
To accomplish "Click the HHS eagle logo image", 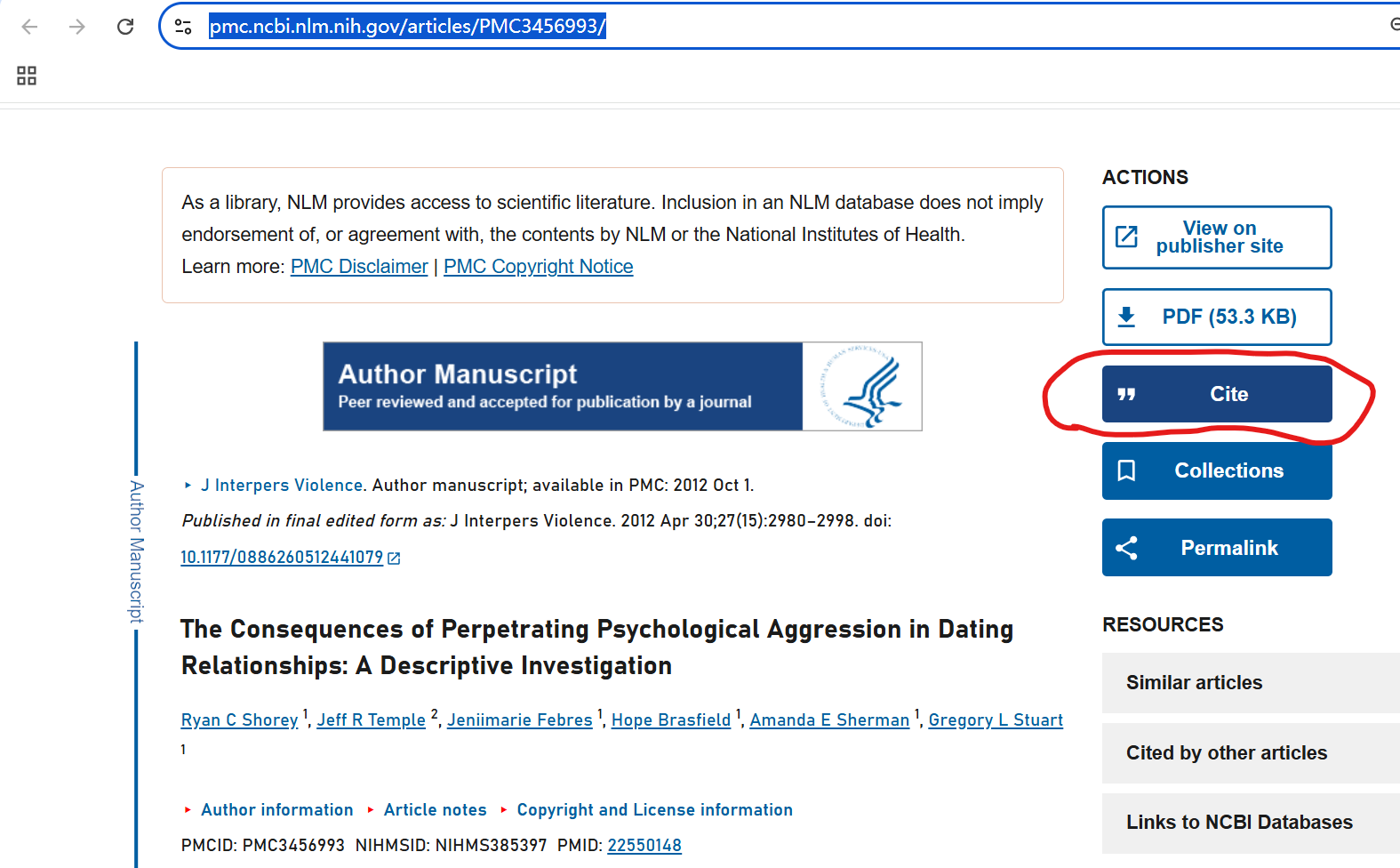I will (x=861, y=387).
